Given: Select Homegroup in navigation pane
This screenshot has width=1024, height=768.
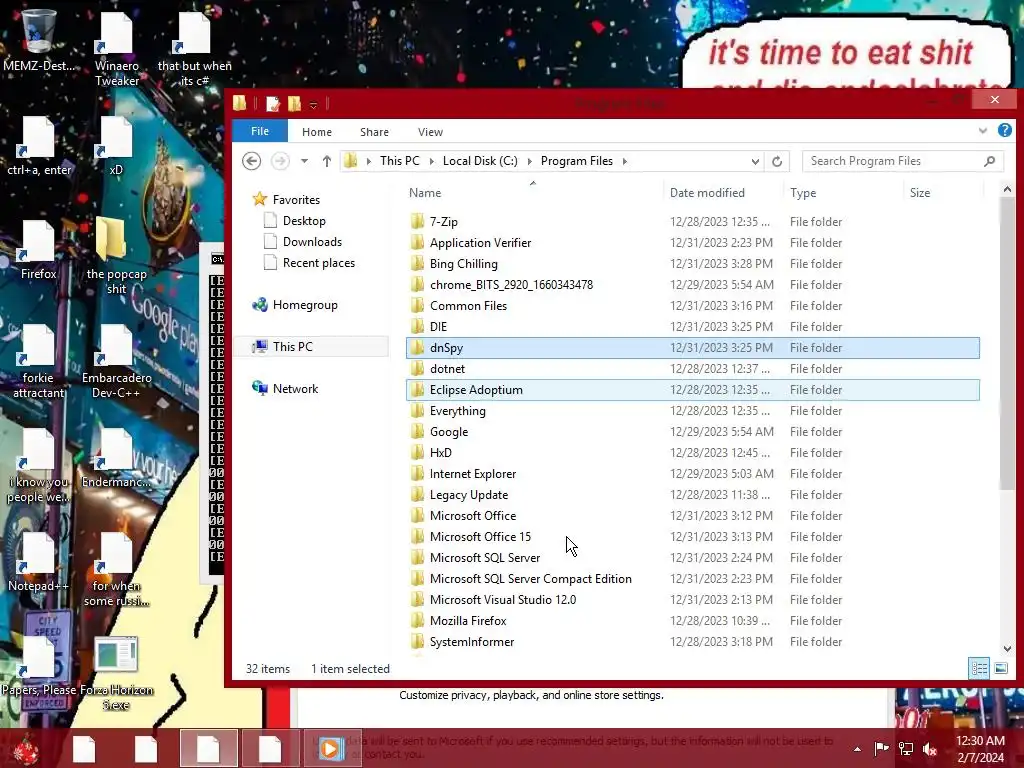Looking at the screenshot, I should (x=304, y=305).
